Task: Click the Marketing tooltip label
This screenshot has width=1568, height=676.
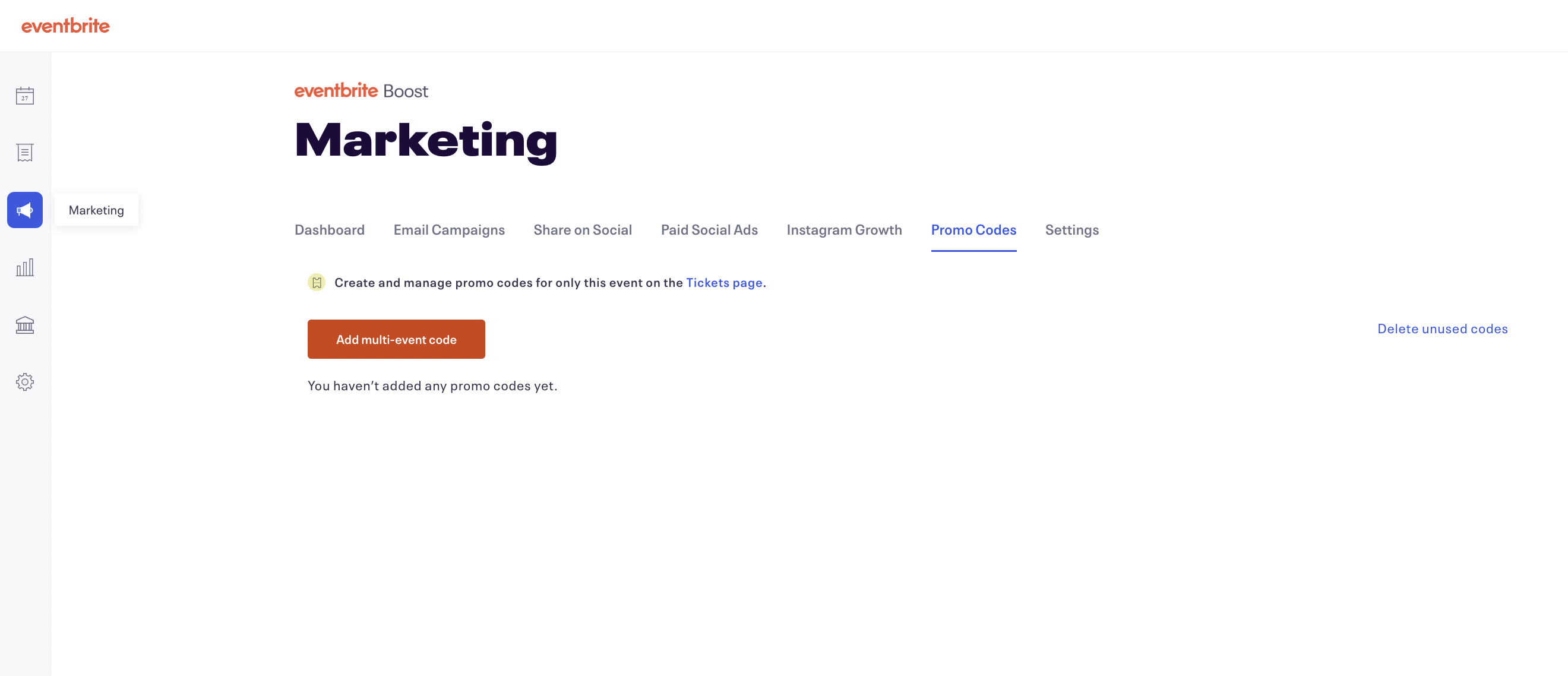Action: click(x=96, y=210)
